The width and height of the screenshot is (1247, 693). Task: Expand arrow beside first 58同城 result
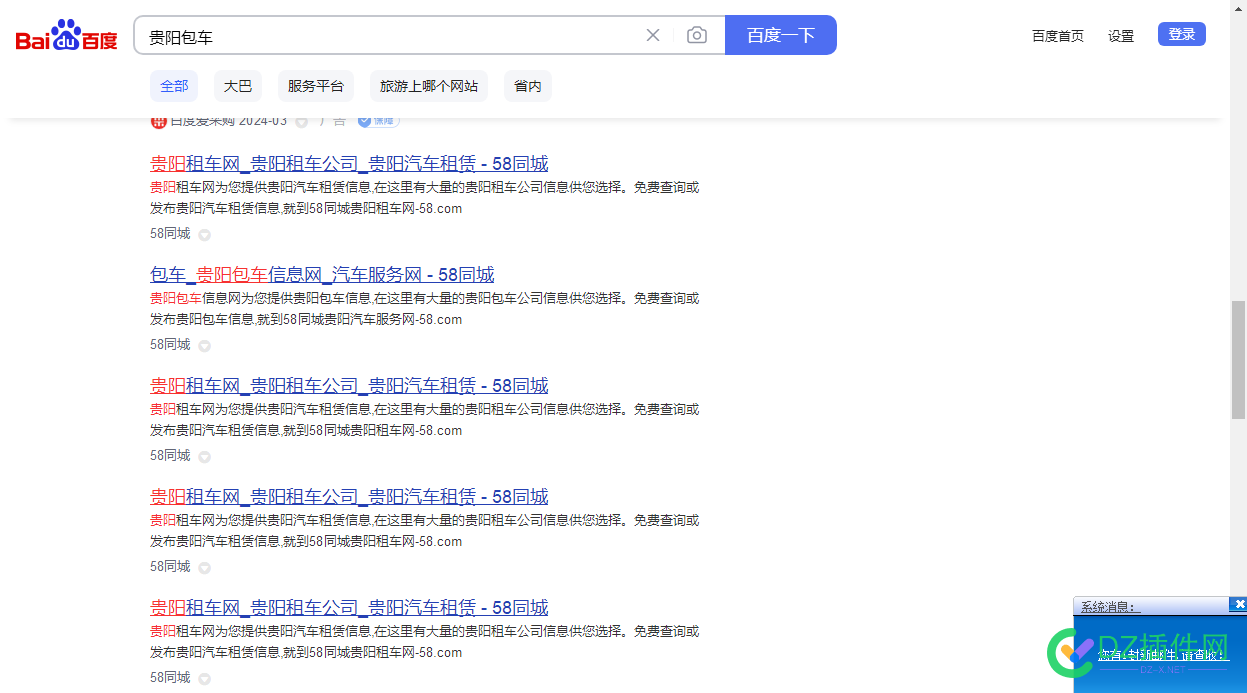[204, 235]
